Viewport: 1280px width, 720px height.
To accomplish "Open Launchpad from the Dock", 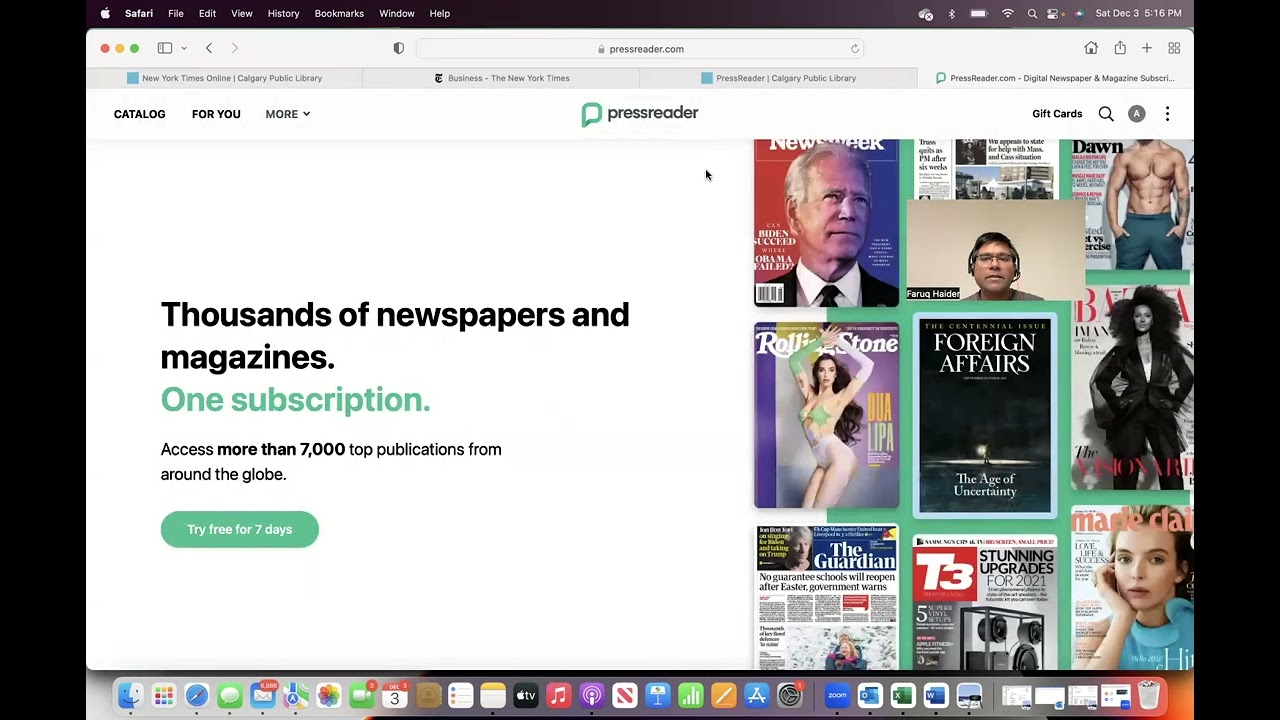I will pos(164,695).
